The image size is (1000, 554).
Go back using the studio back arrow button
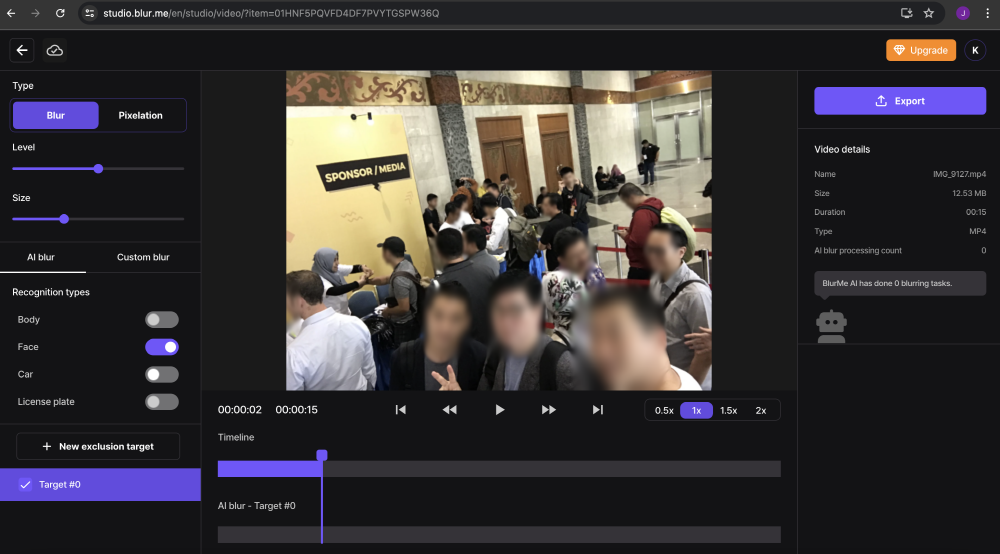[22, 50]
